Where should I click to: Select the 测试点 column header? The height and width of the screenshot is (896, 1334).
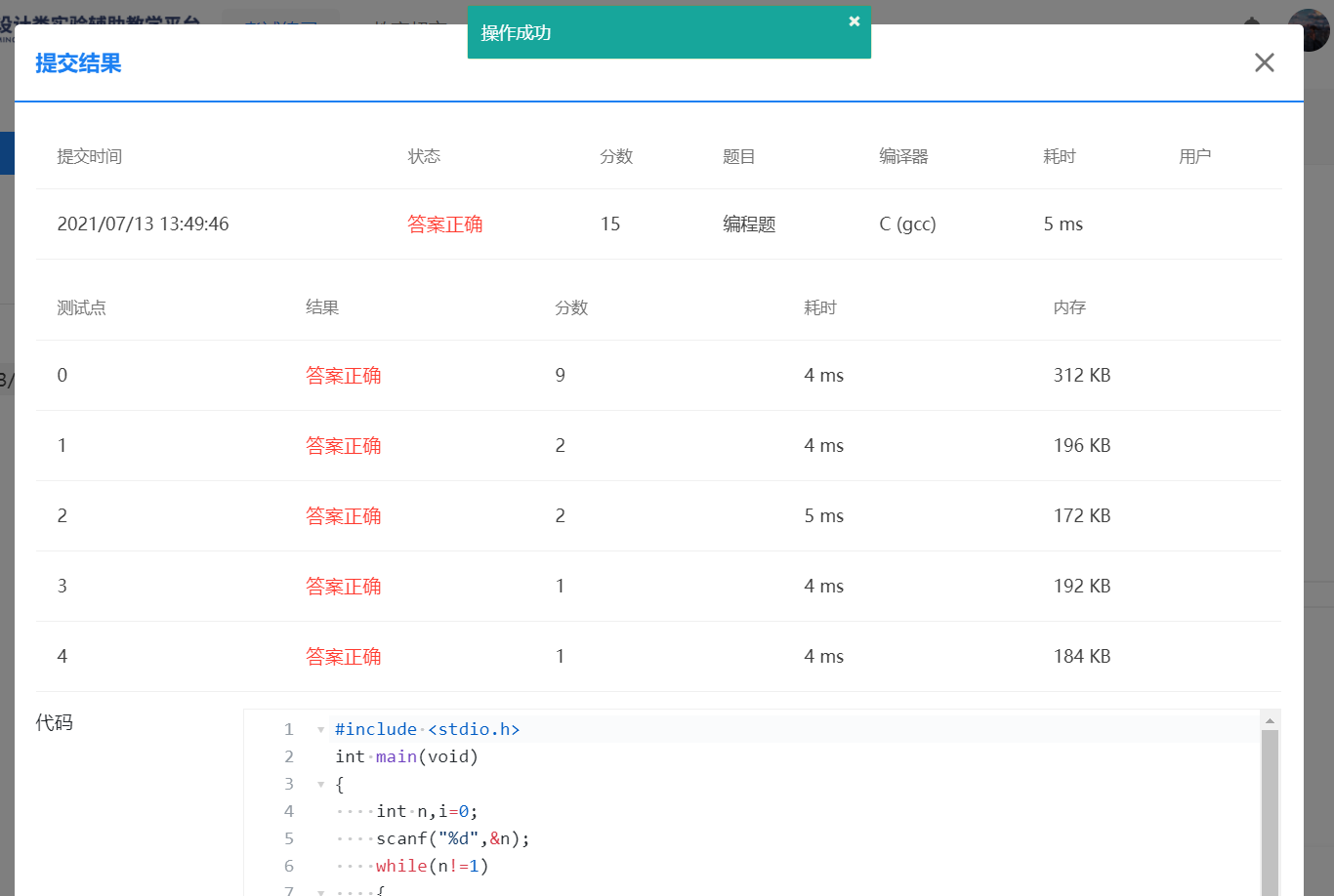81,307
